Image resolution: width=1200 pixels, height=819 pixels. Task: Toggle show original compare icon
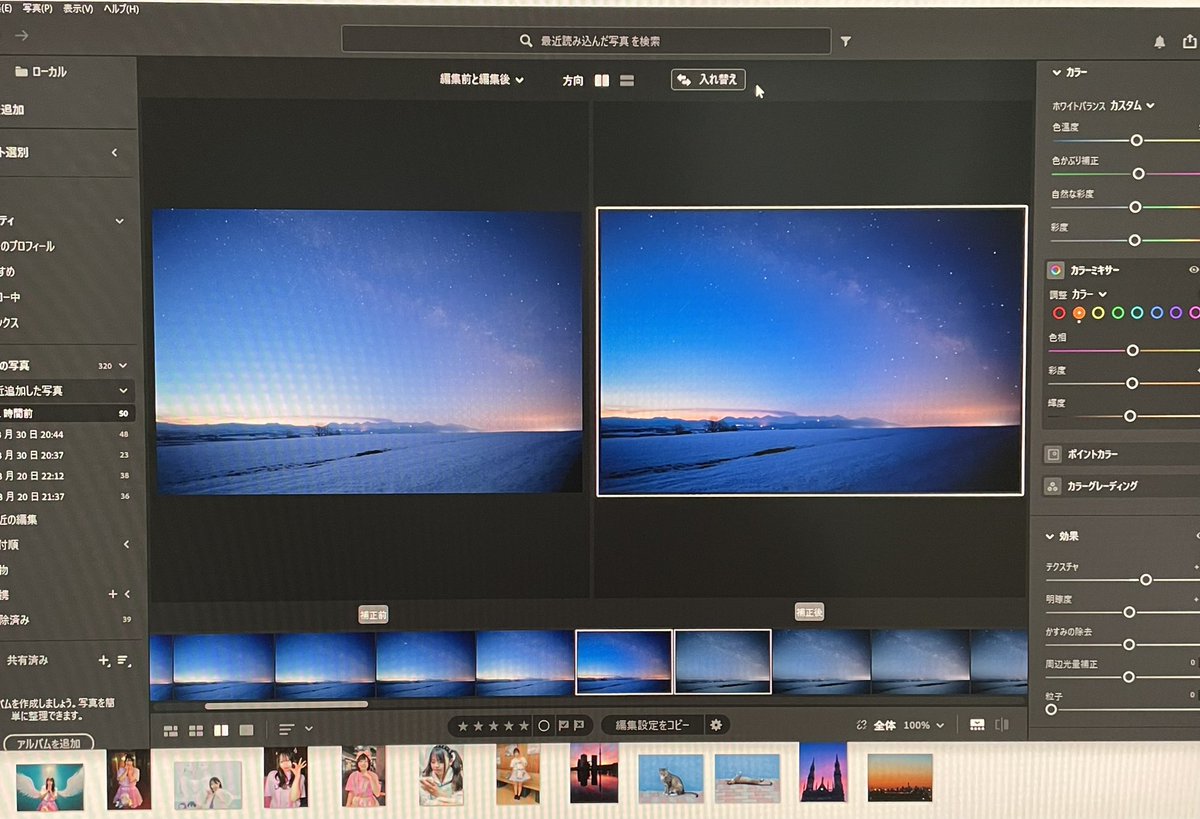(1002, 725)
